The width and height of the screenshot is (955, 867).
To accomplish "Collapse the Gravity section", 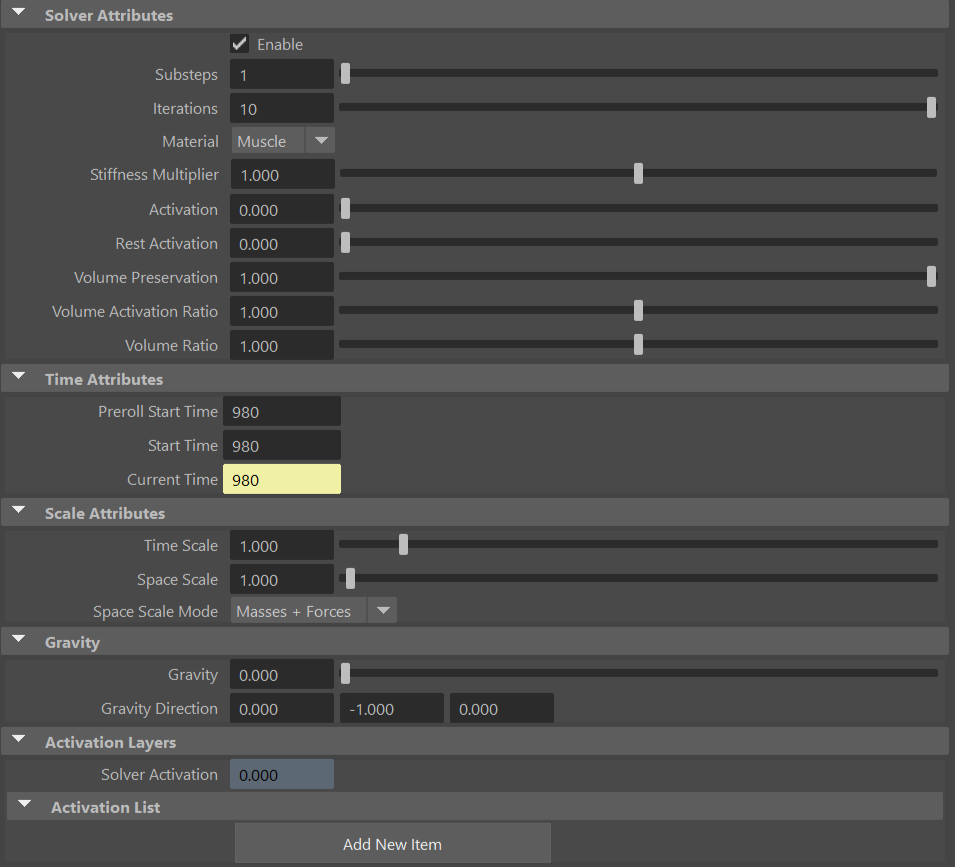I will (18, 640).
